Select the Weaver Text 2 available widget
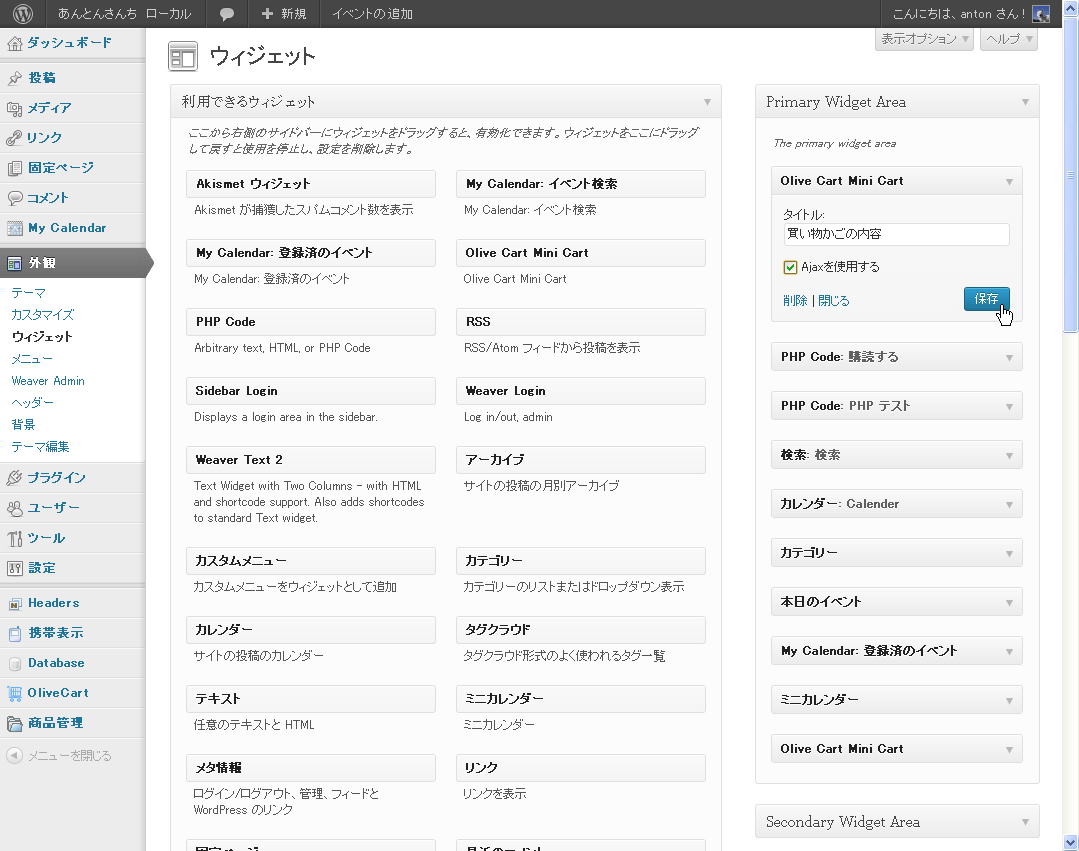Viewport: 1079px width, 851px height. (311, 460)
